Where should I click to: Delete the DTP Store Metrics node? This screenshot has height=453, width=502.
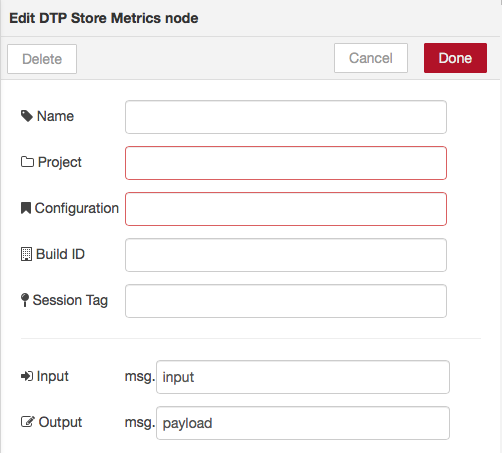pyautogui.click(x=42, y=59)
